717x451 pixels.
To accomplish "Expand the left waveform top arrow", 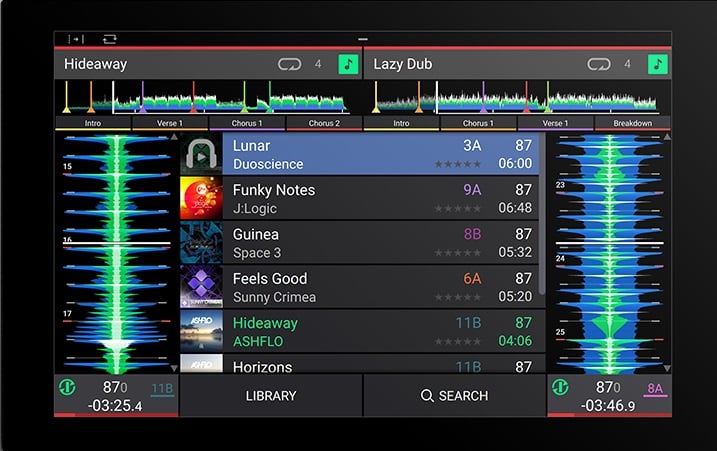I will click(174, 137).
